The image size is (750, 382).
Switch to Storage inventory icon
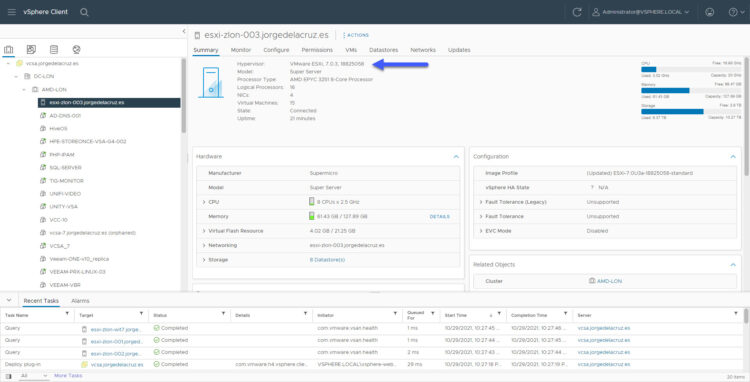[x=54, y=49]
